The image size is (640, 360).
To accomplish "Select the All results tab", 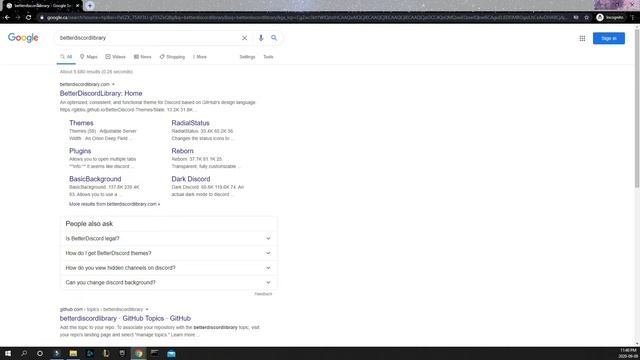I will pos(66,57).
